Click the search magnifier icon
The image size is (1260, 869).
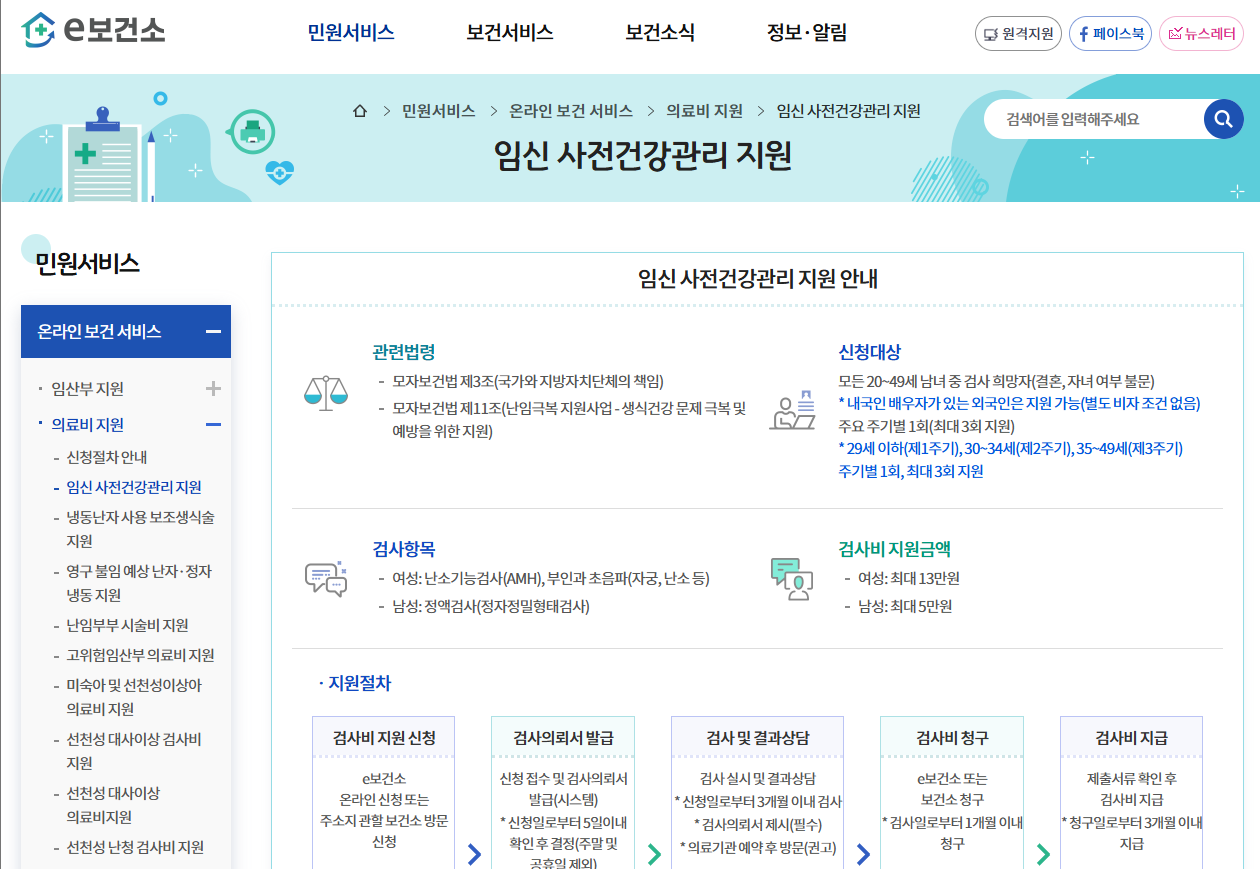point(1223,118)
